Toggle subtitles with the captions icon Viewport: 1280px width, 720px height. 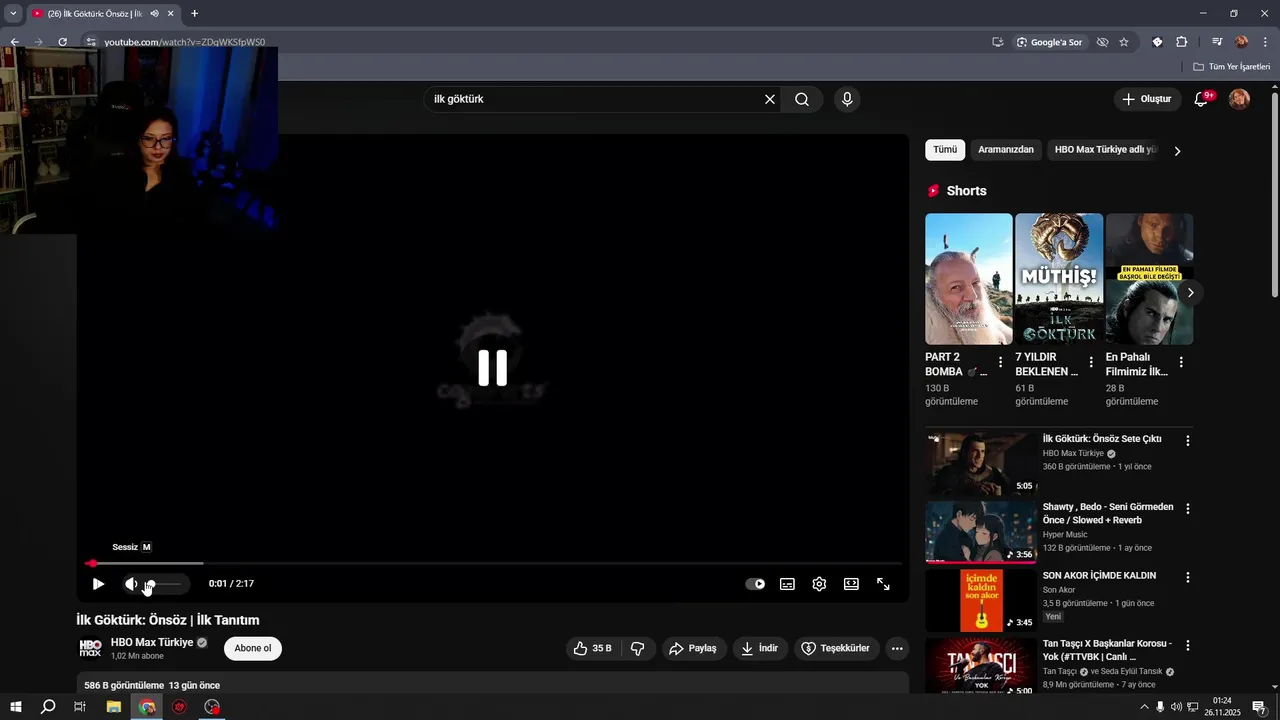[787, 584]
